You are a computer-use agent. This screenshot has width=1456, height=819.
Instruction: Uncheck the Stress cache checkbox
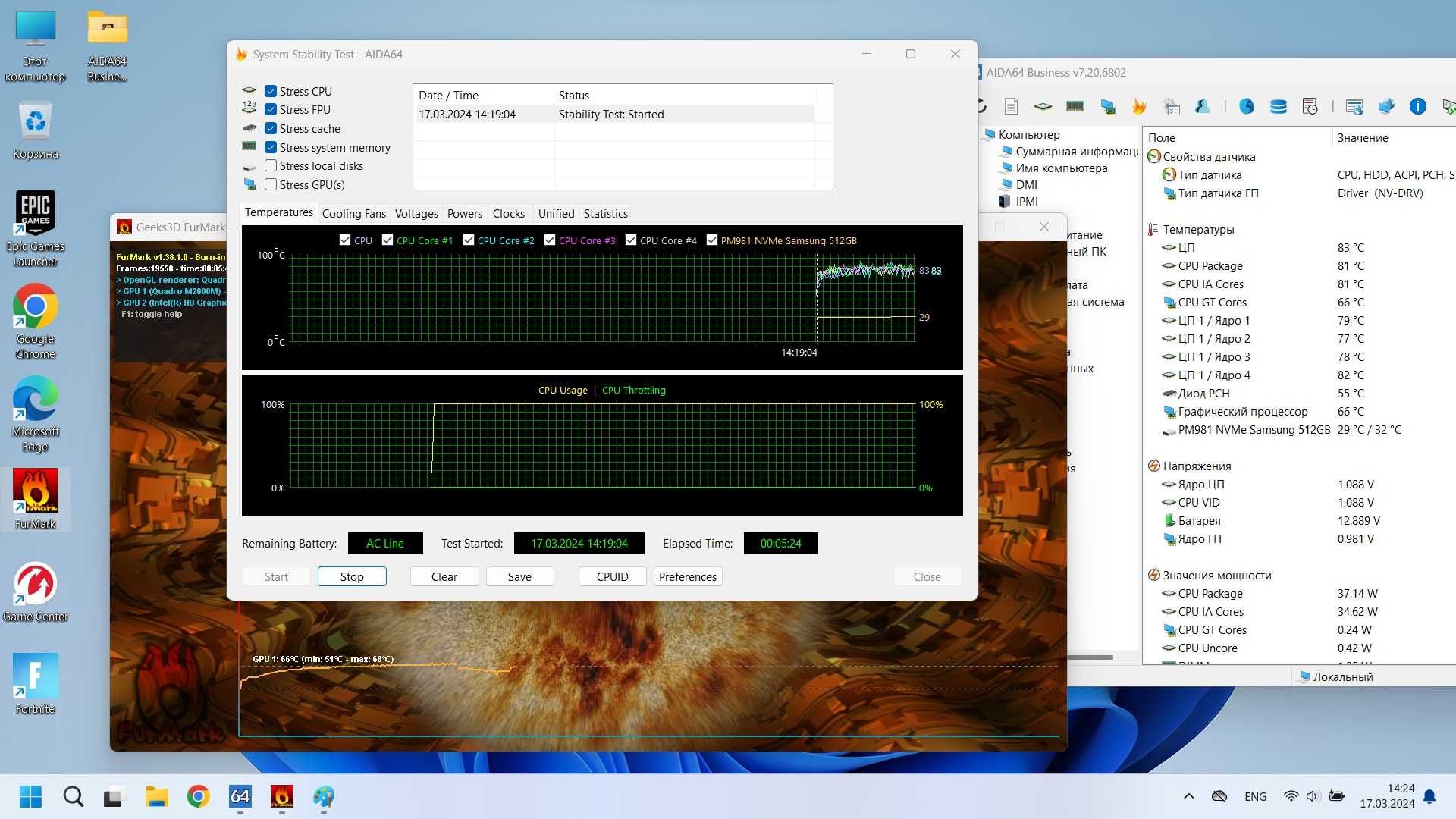click(x=270, y=128)
